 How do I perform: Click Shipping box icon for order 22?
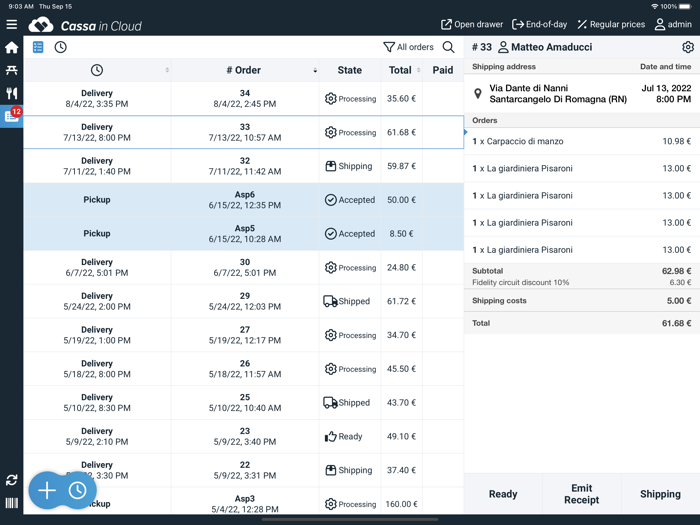tap(330, 470)
